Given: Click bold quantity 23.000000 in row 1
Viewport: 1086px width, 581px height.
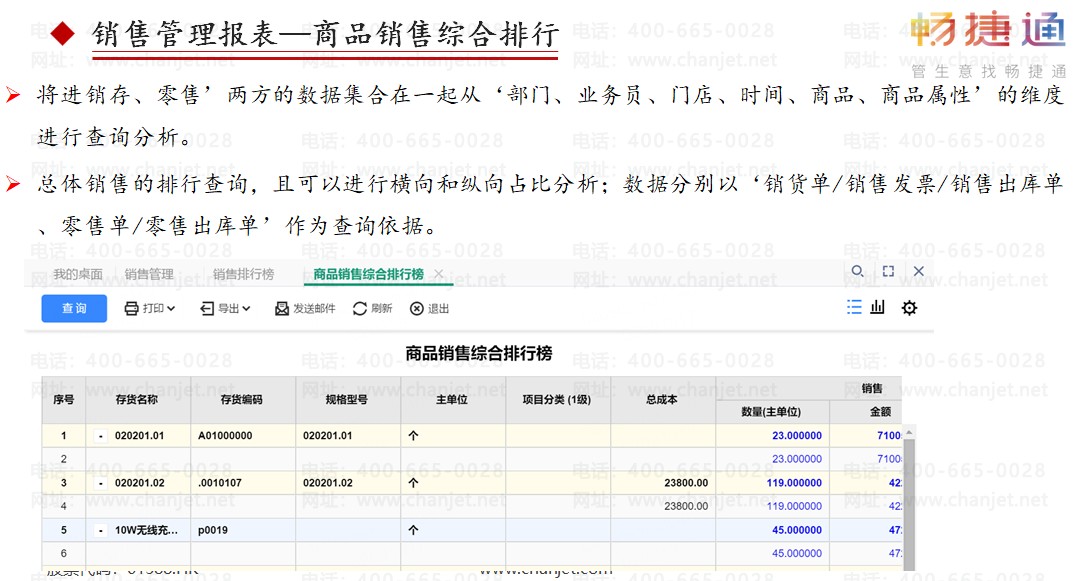Looking at the screenshot, I should point(796,436).
